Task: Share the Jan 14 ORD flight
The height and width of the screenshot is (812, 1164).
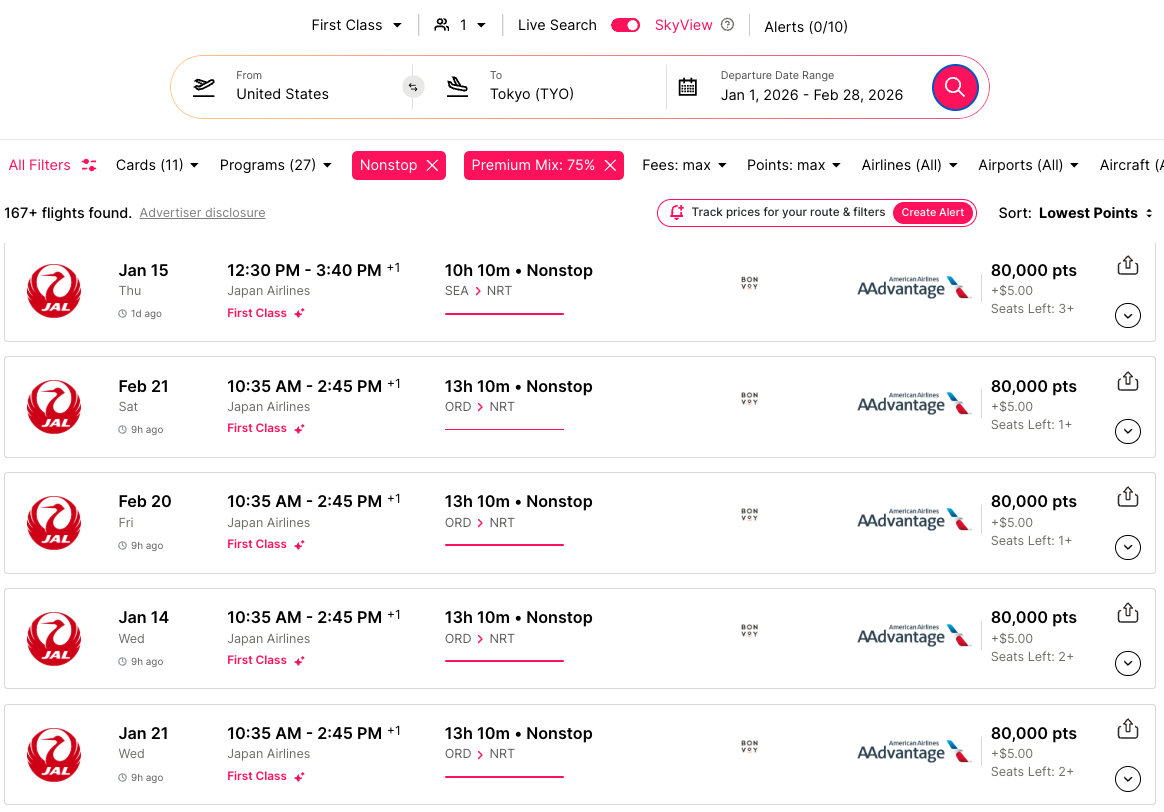Action: click(1128, 612)
